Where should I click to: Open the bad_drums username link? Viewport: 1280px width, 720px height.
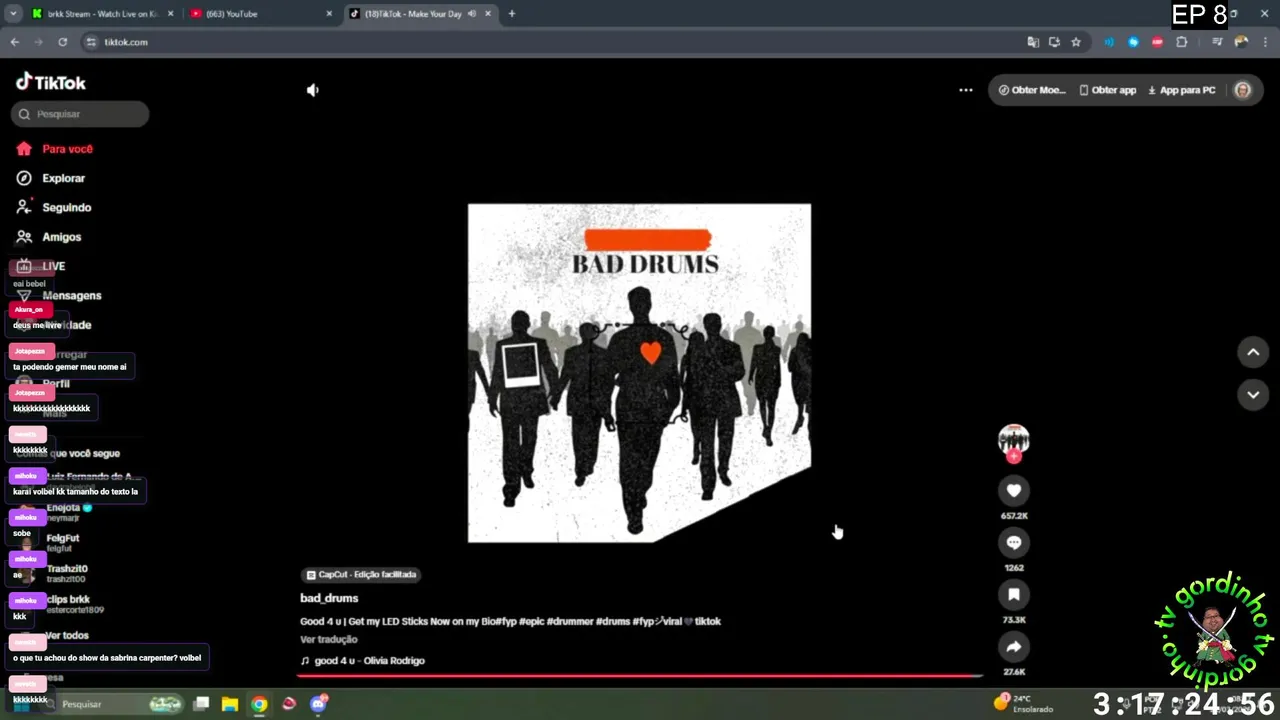point(329,598)
